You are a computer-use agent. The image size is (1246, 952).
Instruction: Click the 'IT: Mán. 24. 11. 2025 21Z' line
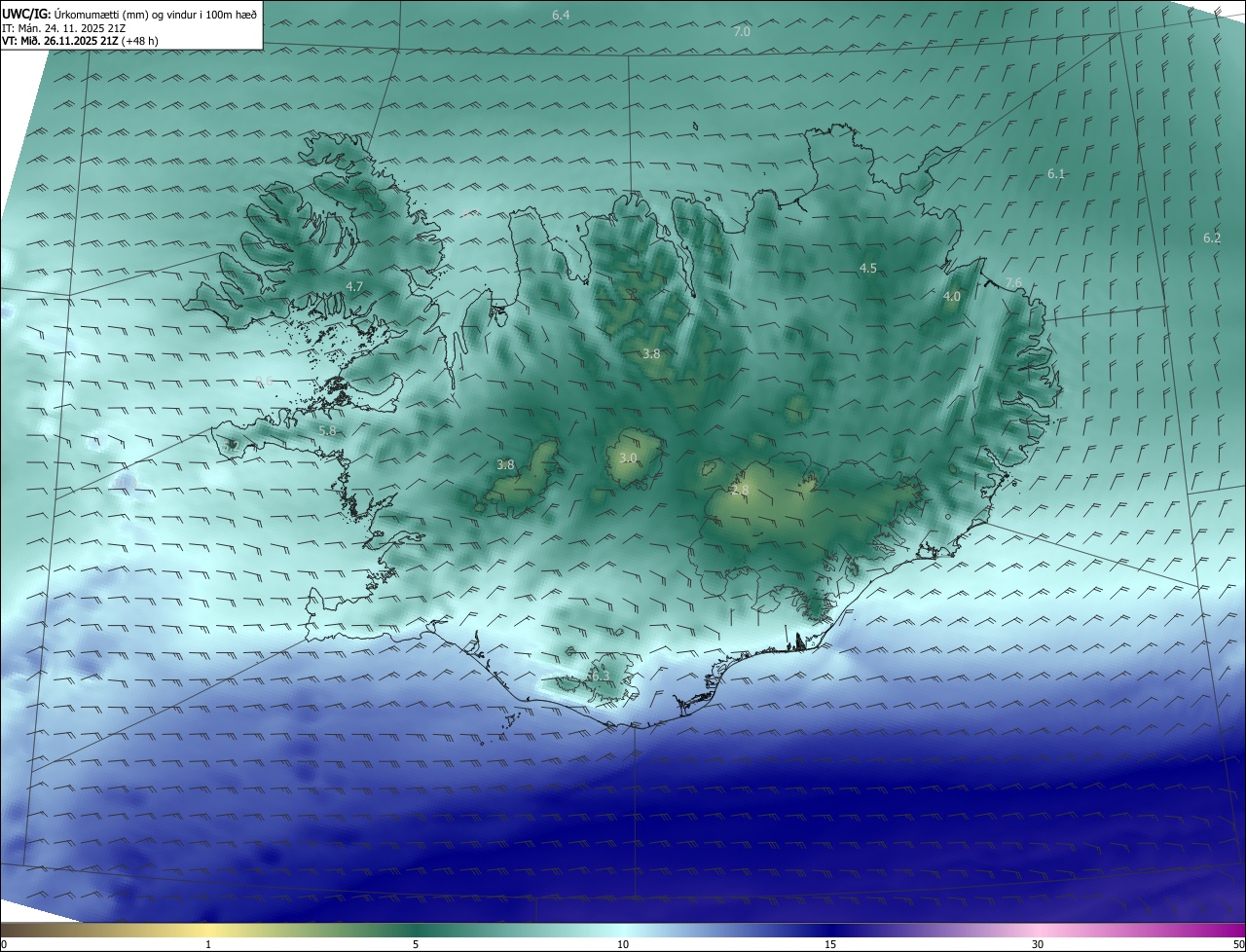pos(63,28)
